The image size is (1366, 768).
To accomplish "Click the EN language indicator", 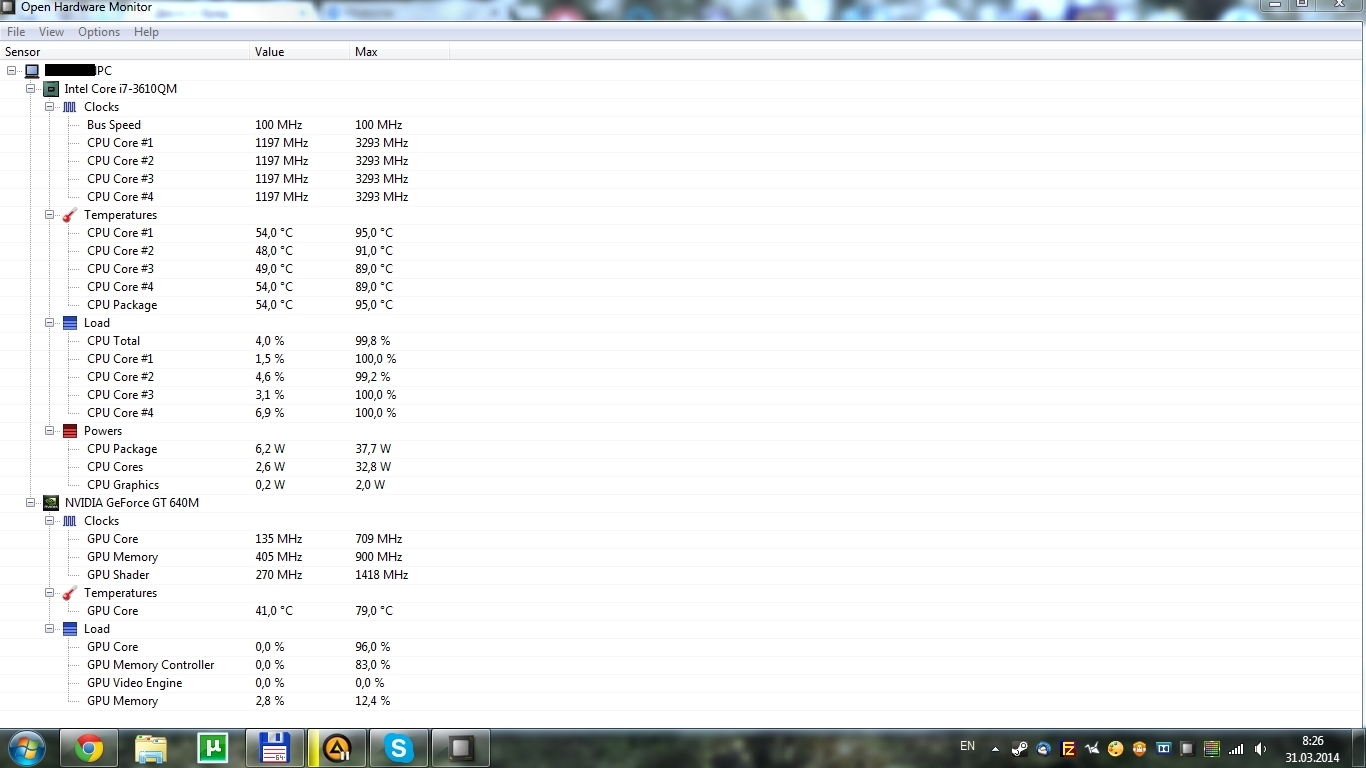I will [967, 746].
